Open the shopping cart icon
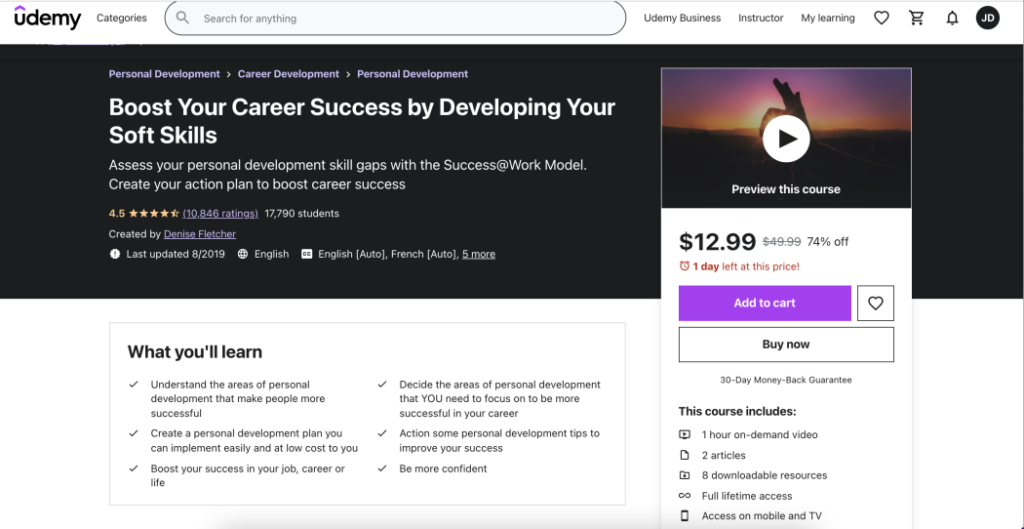 [x=916, y=18]
